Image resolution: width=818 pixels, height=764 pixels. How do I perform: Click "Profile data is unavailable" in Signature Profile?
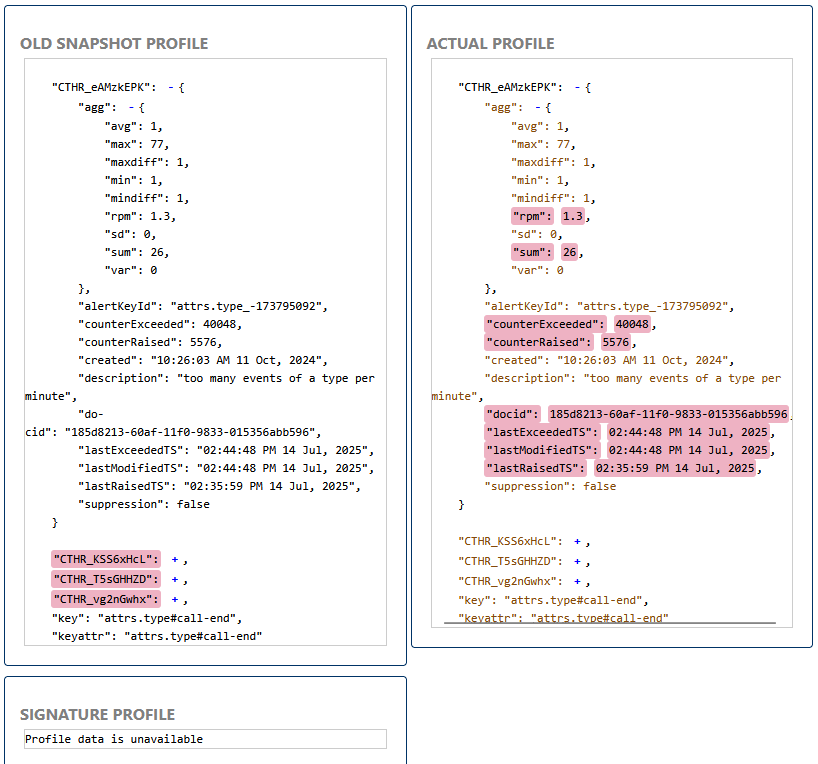point(114,739)
